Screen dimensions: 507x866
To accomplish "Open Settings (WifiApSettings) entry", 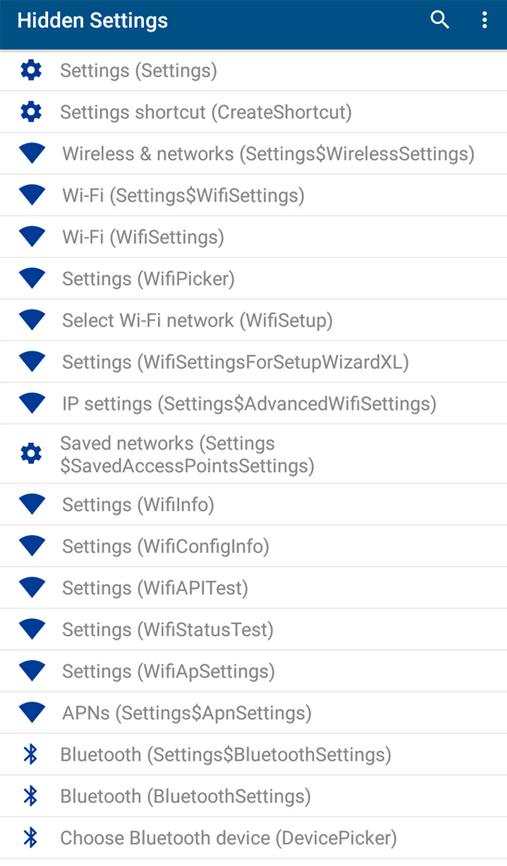I will pos(254,671).
